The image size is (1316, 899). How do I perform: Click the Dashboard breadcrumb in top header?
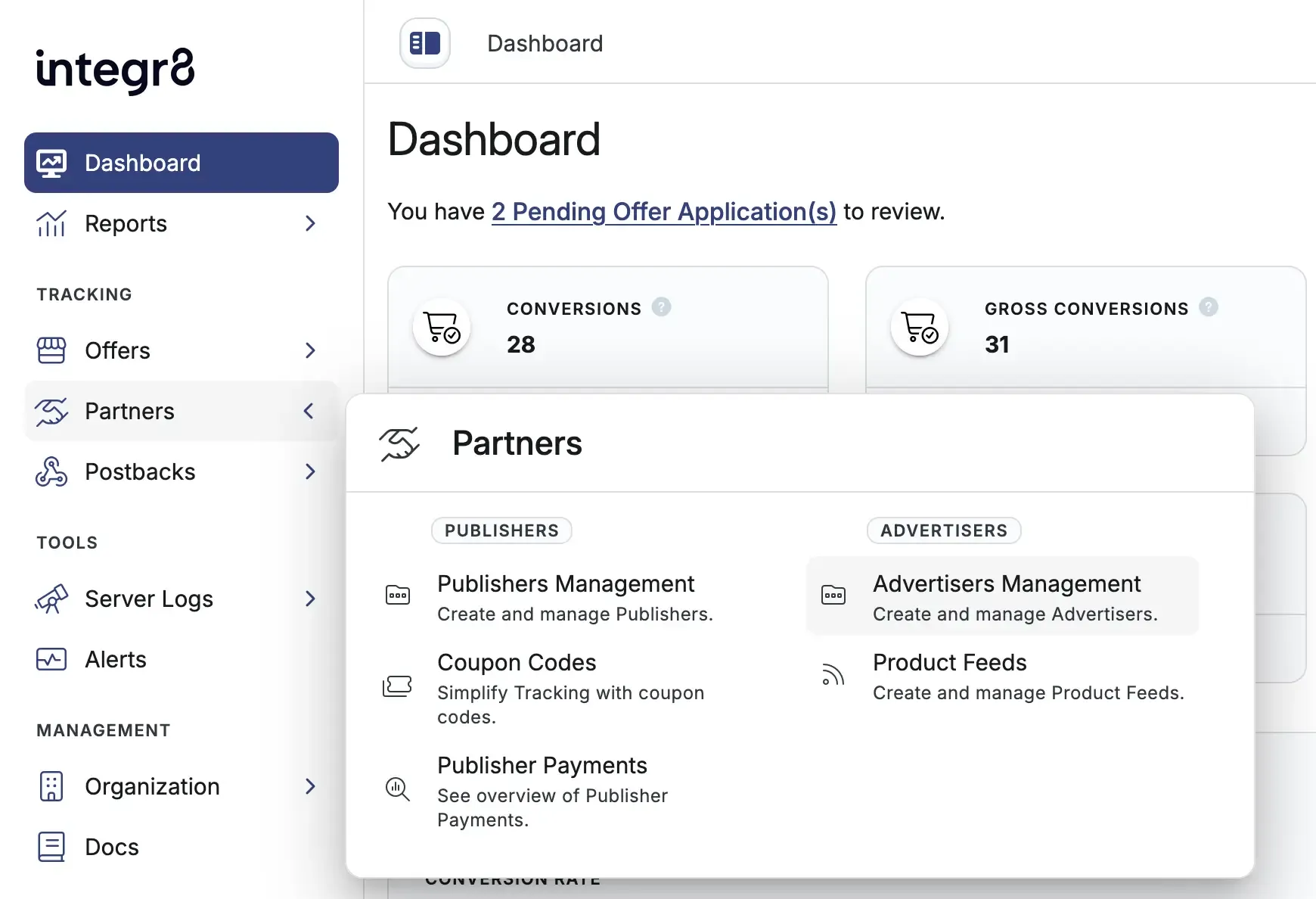[545, 44]
